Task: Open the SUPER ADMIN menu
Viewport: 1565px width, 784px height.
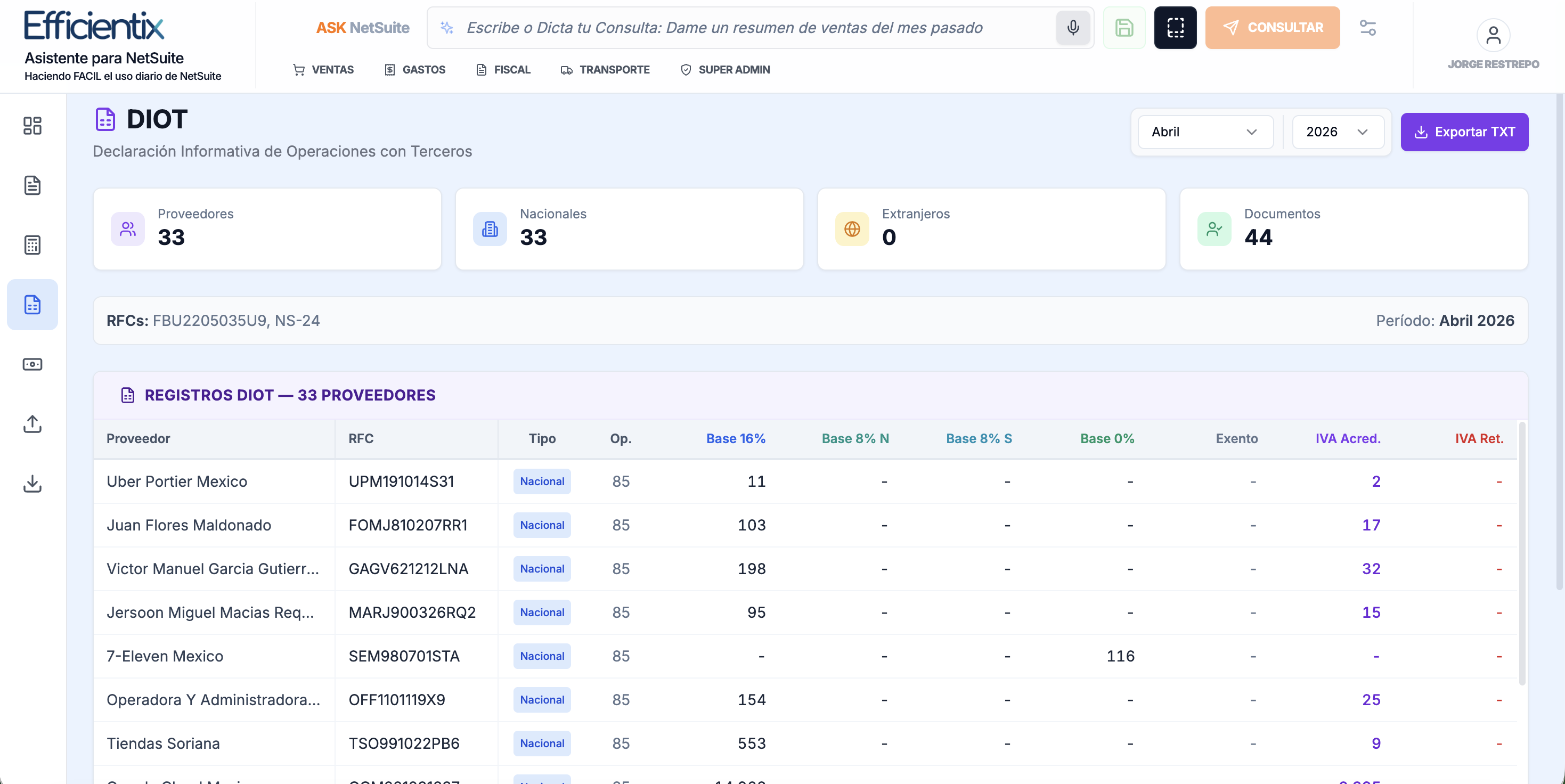Action: point(726,70)
